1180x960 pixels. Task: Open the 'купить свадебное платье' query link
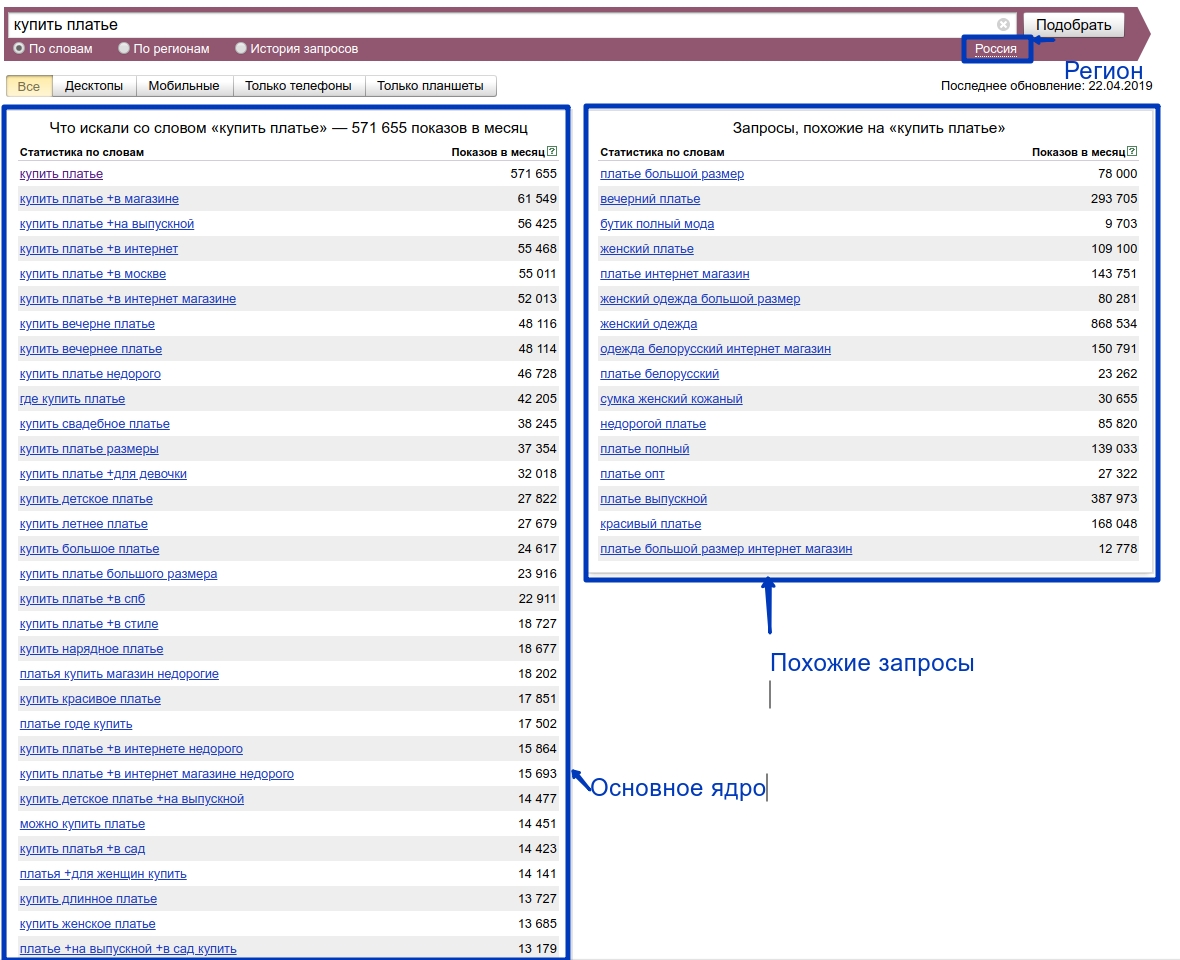click(95, 424)
